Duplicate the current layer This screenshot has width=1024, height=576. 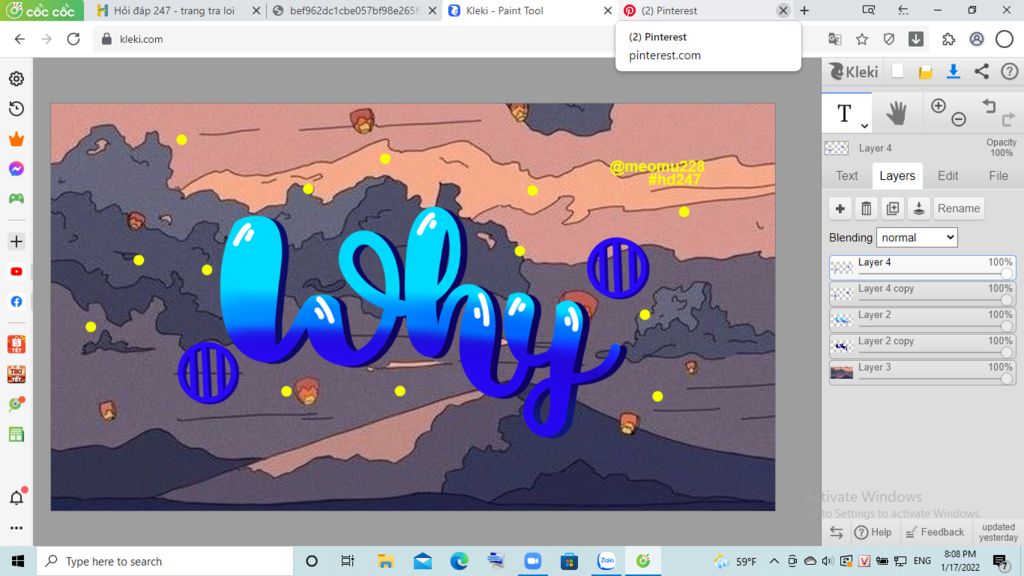(892, 208)
